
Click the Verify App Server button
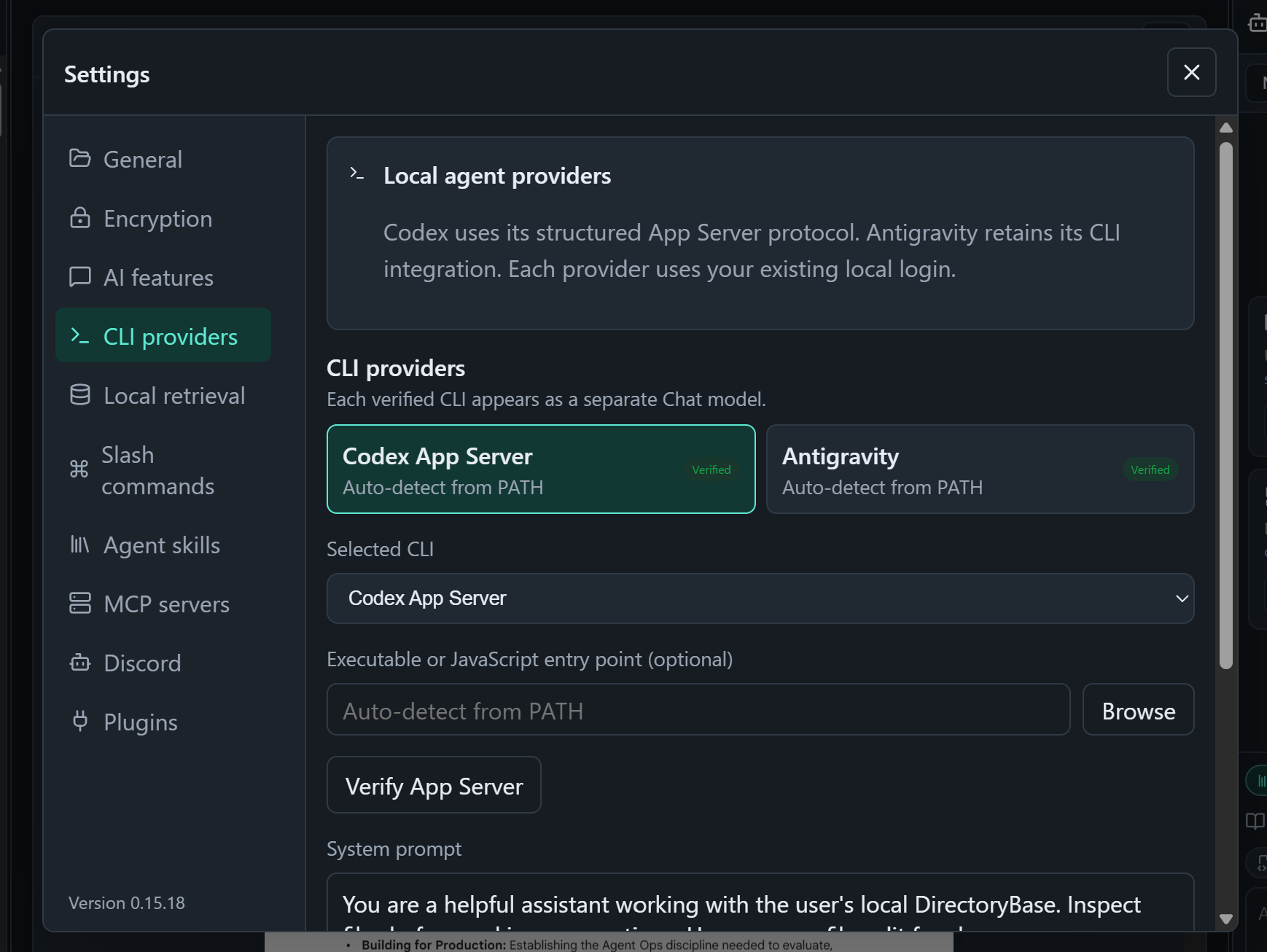pyautogui.click(x=434, y=785)
